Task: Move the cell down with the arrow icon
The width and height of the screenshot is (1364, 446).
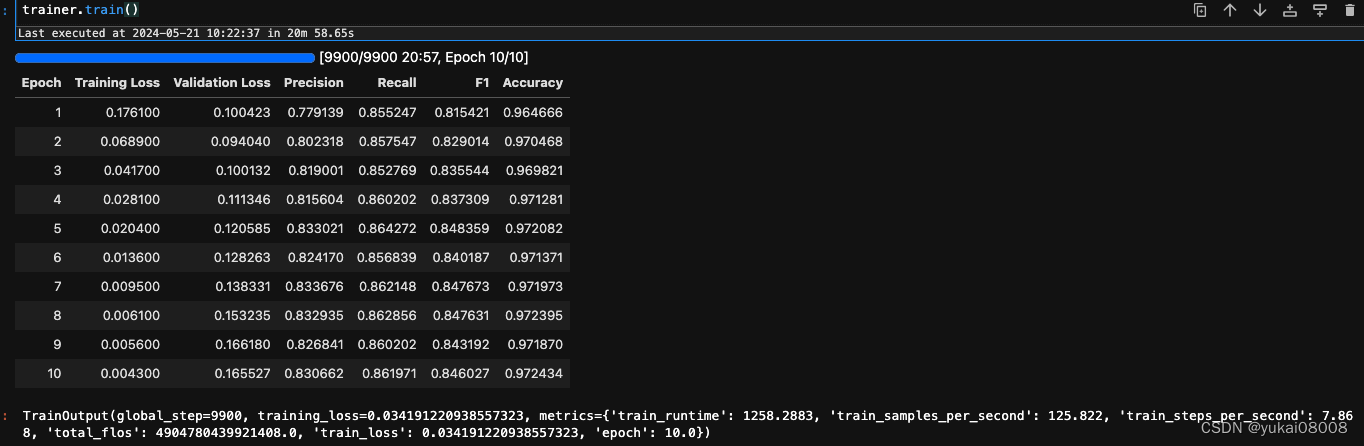Action: [1260, 10]
